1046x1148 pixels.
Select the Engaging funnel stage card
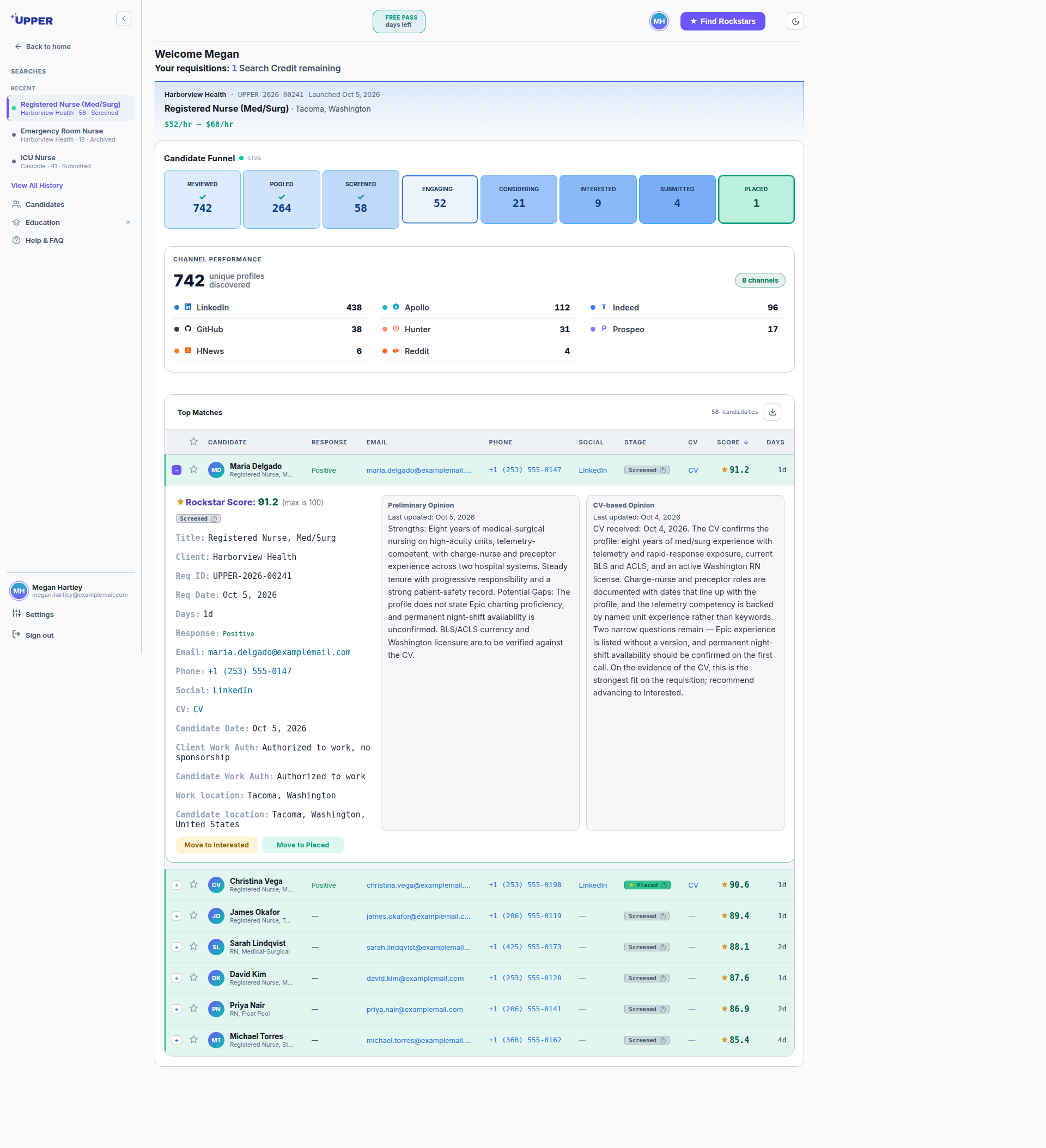(440, 199)
